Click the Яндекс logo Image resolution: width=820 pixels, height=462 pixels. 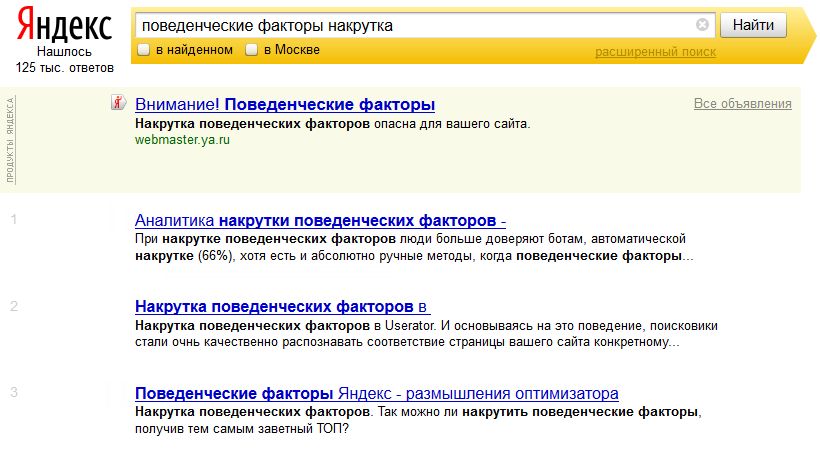pos(64,25)
